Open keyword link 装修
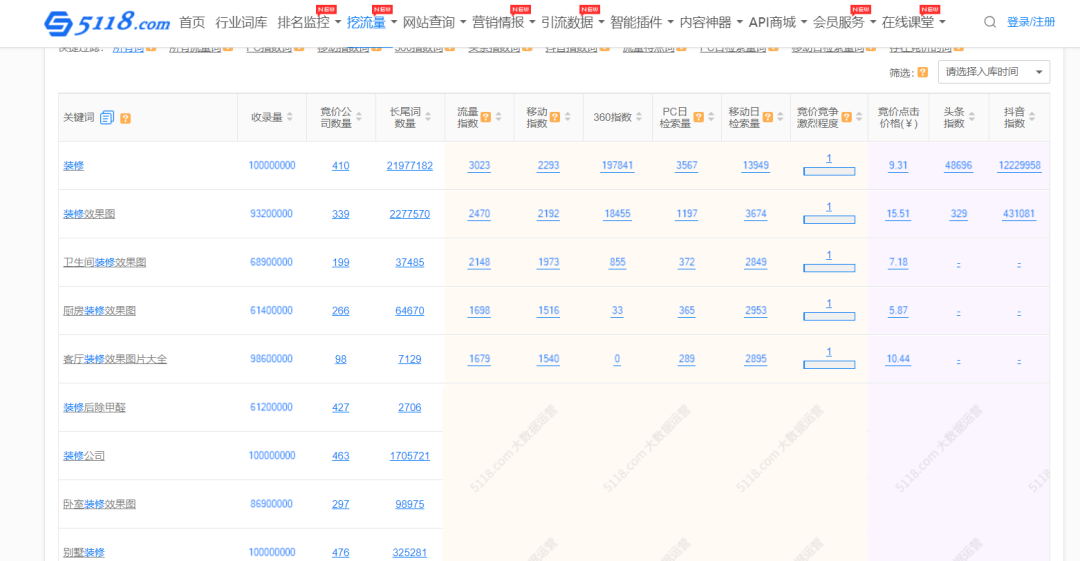 [74, 165]
